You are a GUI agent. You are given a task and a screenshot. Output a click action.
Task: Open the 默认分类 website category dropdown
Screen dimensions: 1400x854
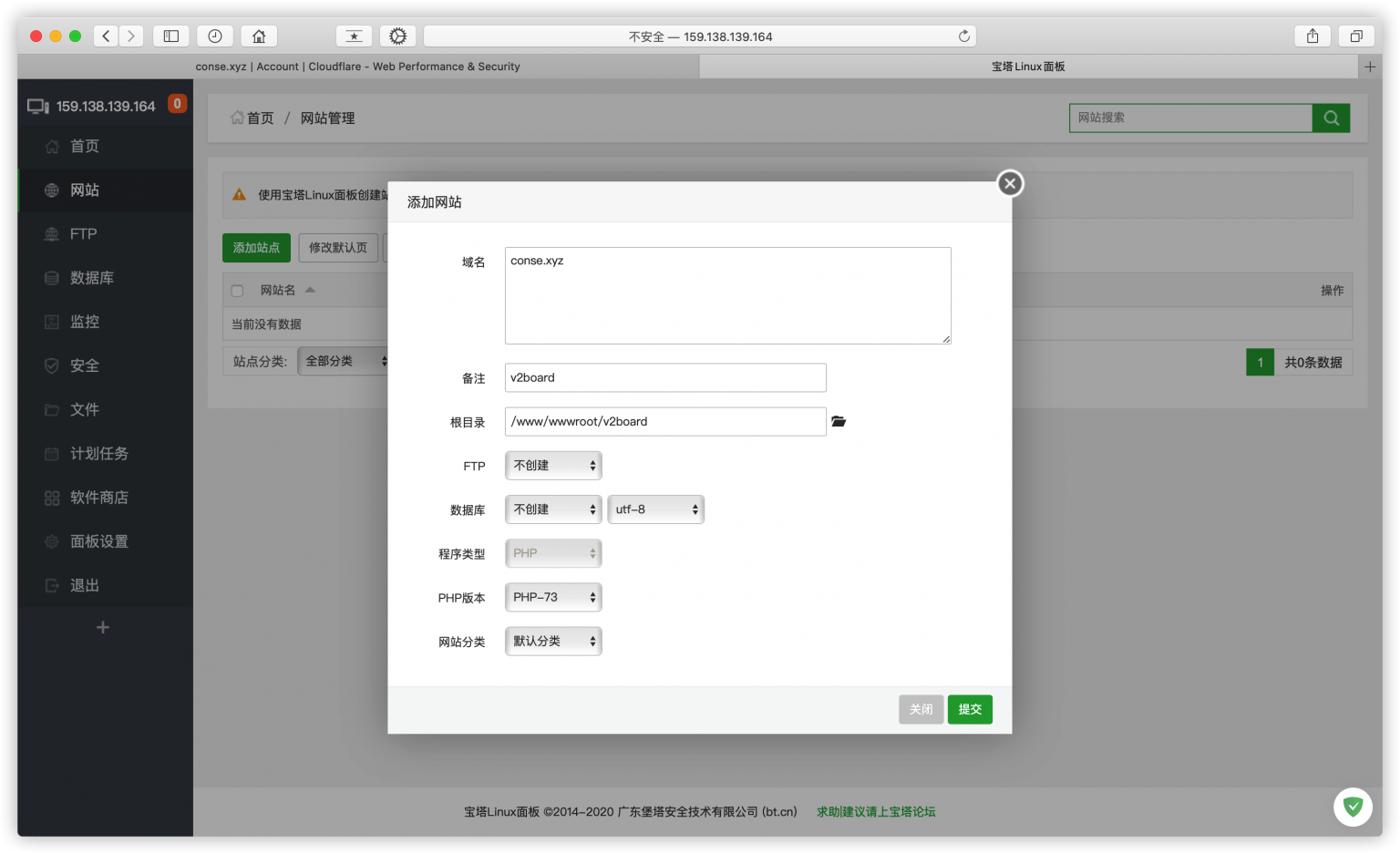click(553, 642)
